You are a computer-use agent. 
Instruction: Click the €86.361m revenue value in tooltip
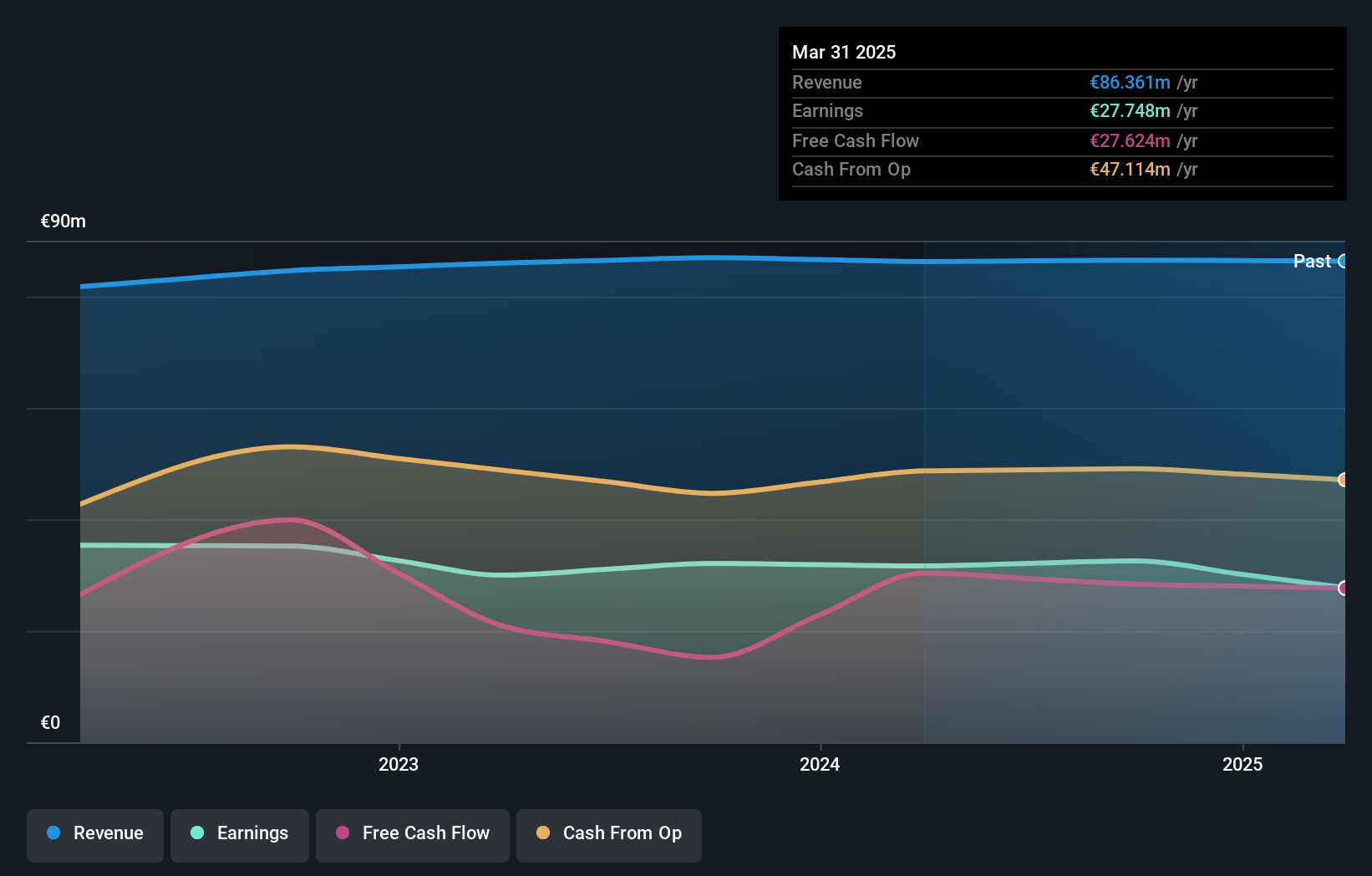[1130, 82]
